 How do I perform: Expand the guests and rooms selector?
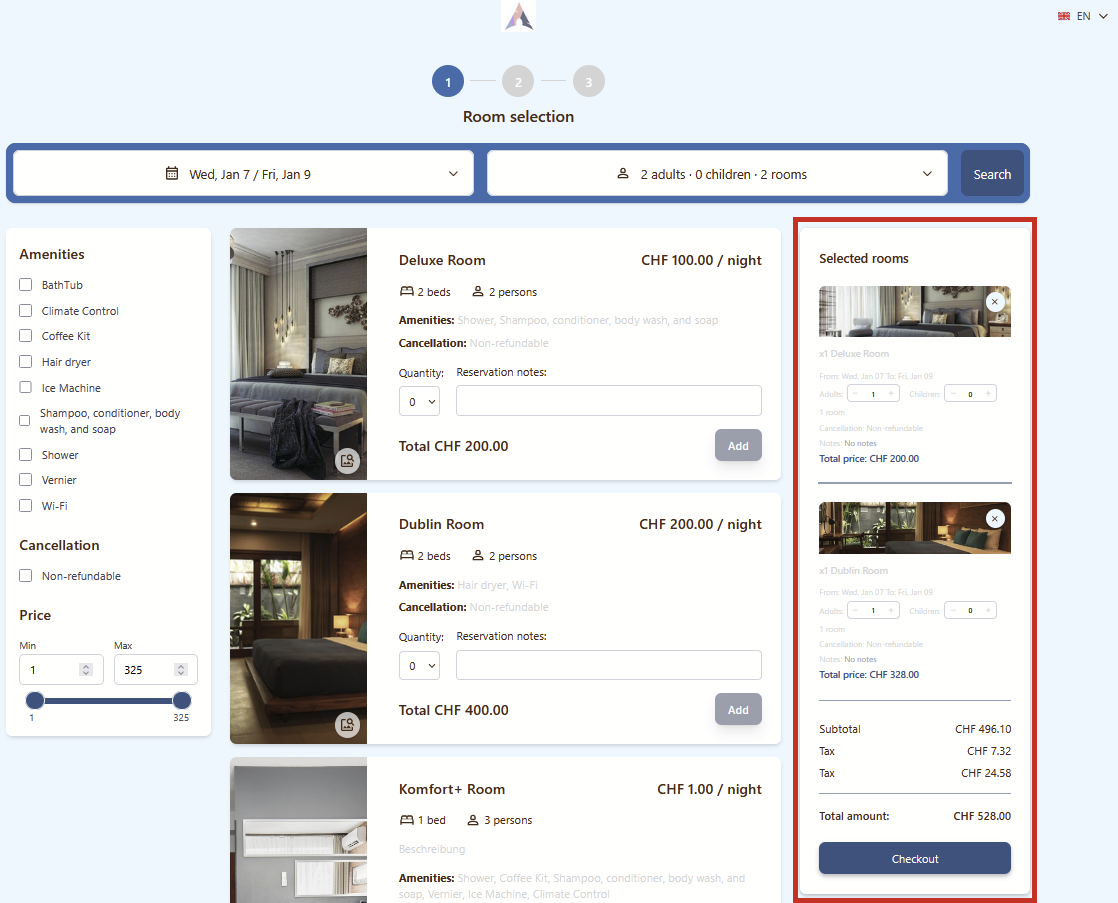pyautogui.click(x=716, y=174)
